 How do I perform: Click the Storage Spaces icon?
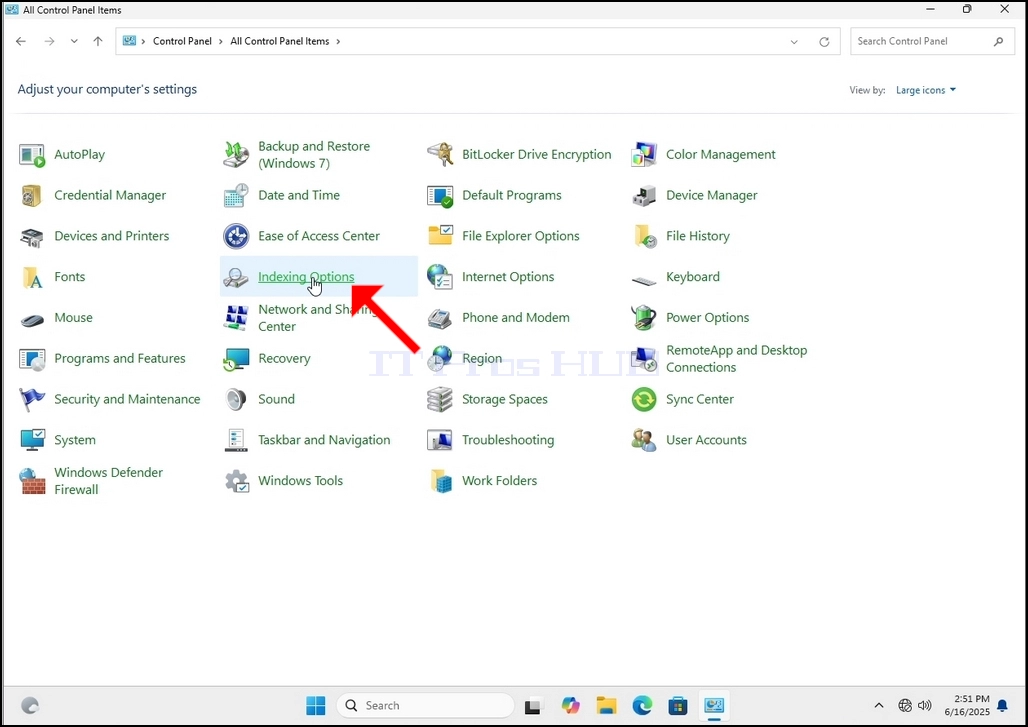coord(440,399)
